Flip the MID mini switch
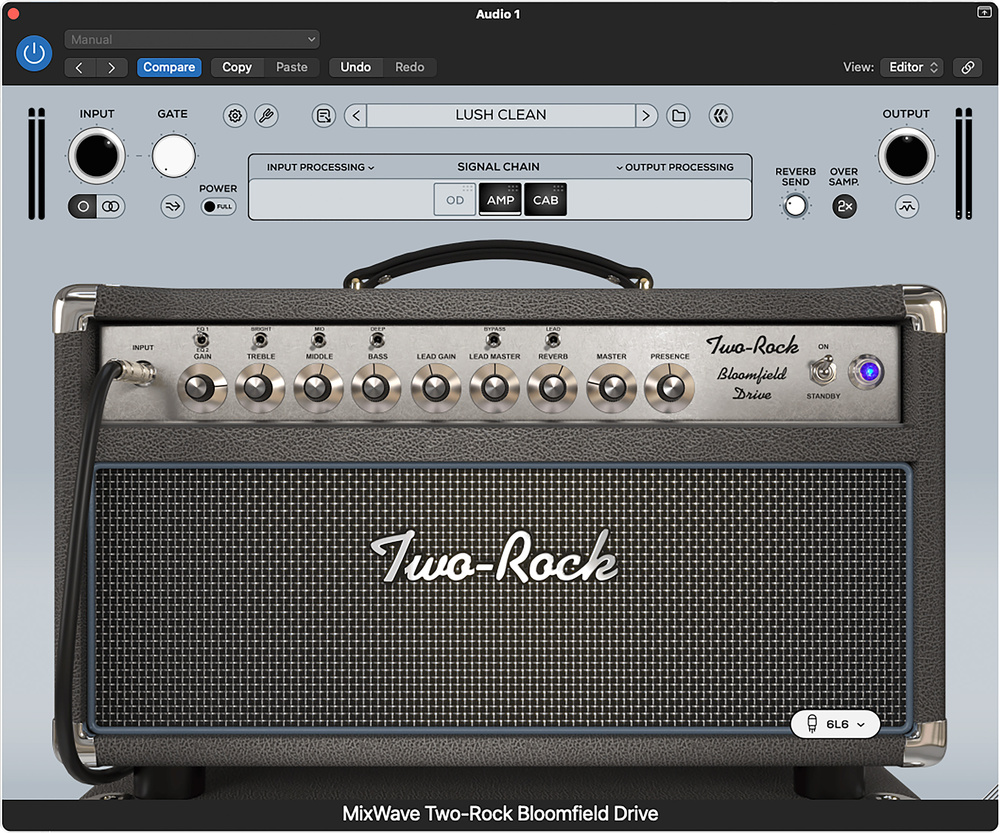 click(x=319, y=340)
